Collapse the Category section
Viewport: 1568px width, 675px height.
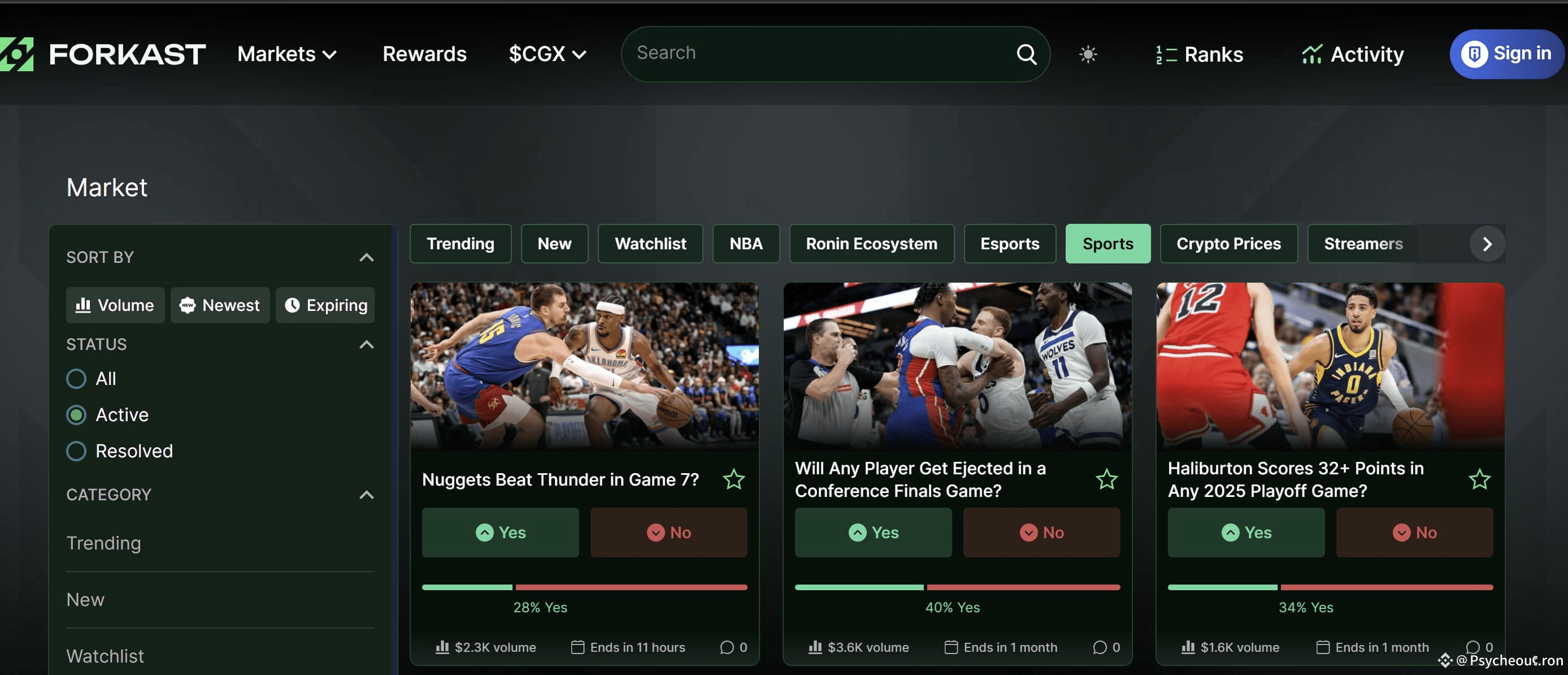point(367,495)
